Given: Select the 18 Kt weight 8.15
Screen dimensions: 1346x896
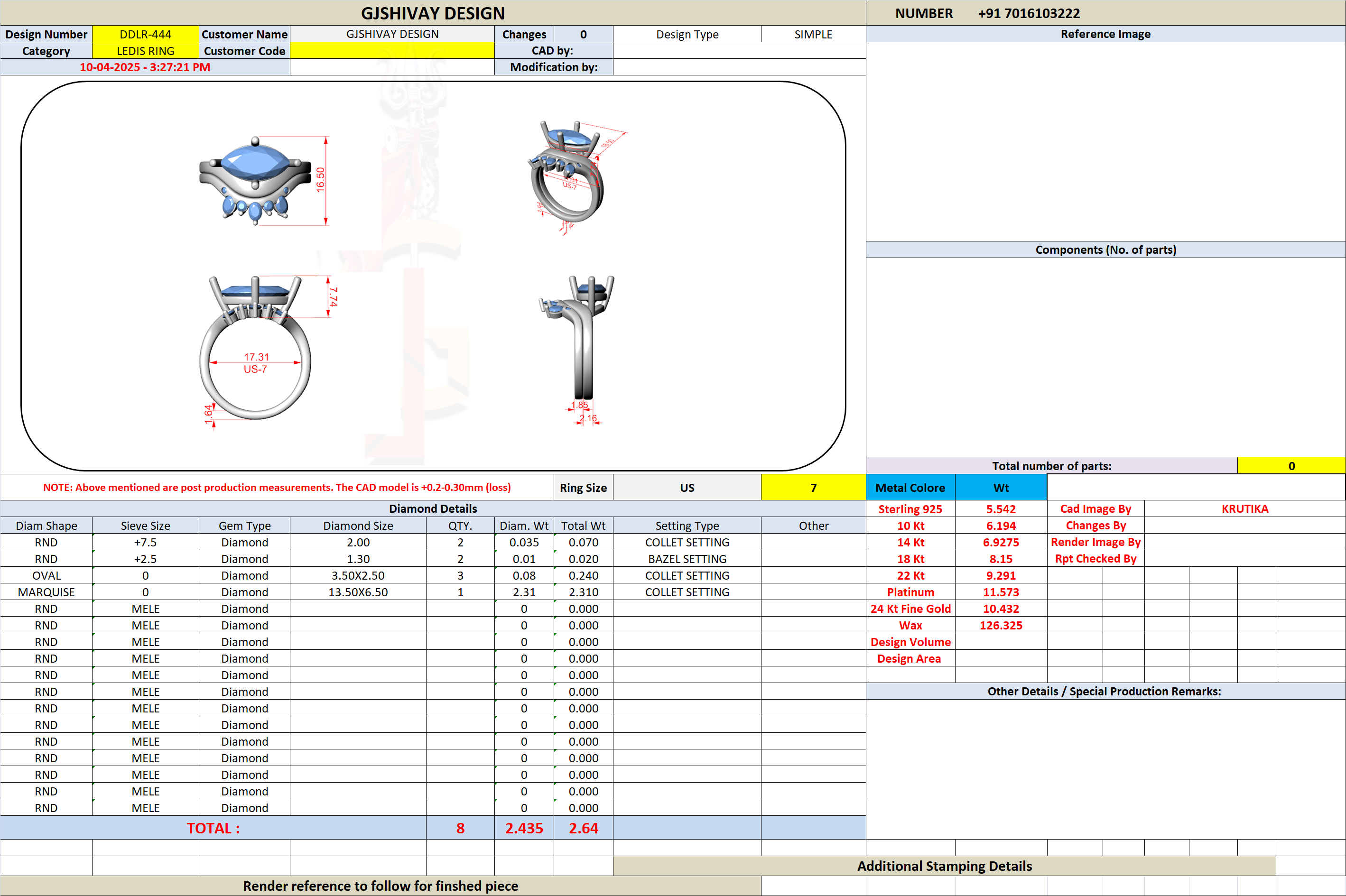Looking at the screenshot, I should click(x=1001, y=559).
